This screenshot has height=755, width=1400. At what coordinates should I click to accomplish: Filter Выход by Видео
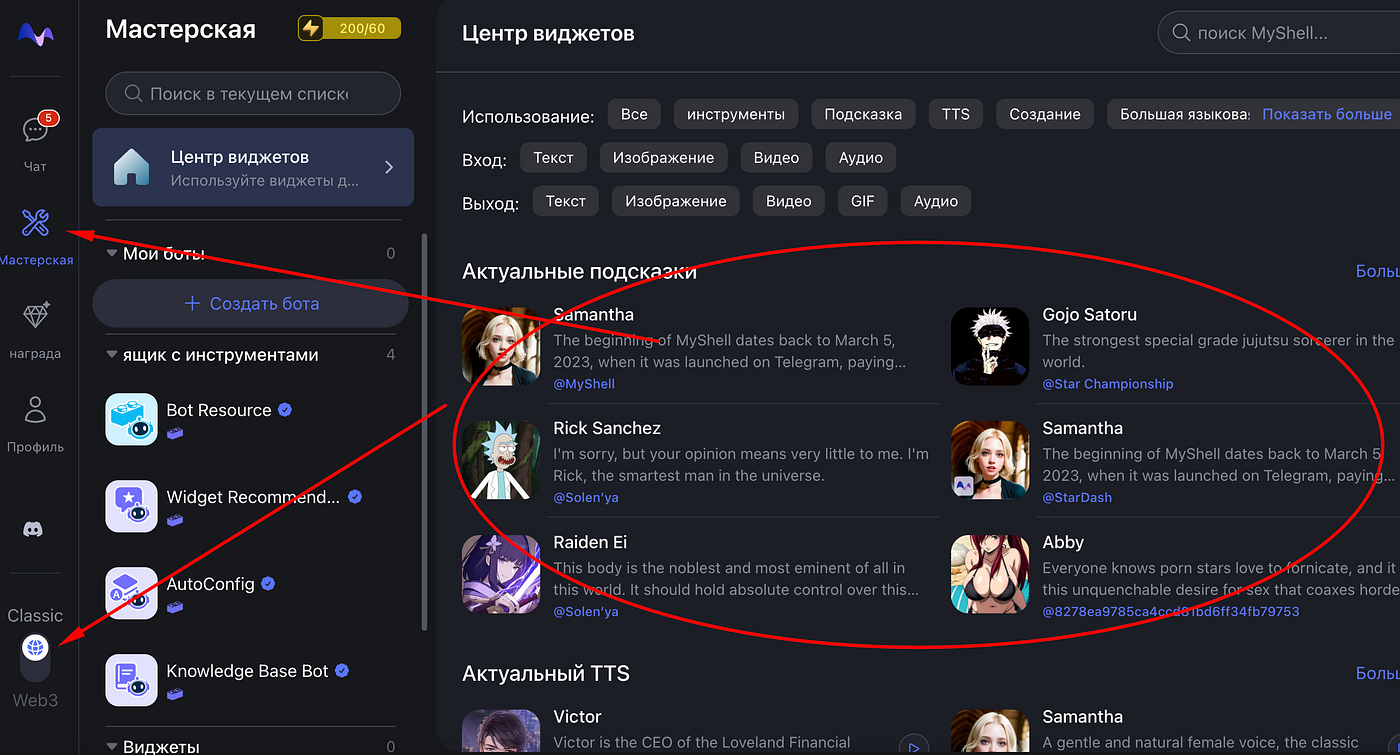[789, 201]
